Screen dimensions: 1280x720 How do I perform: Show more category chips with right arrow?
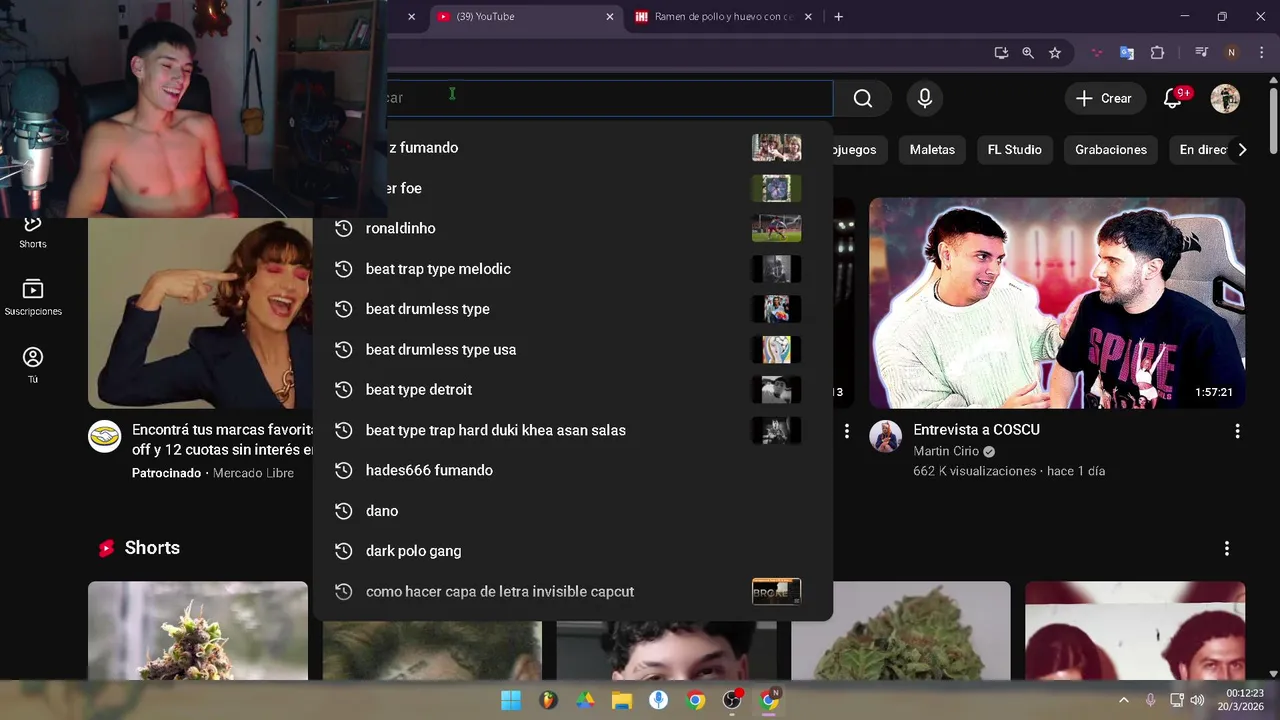tap(1242, 149)
